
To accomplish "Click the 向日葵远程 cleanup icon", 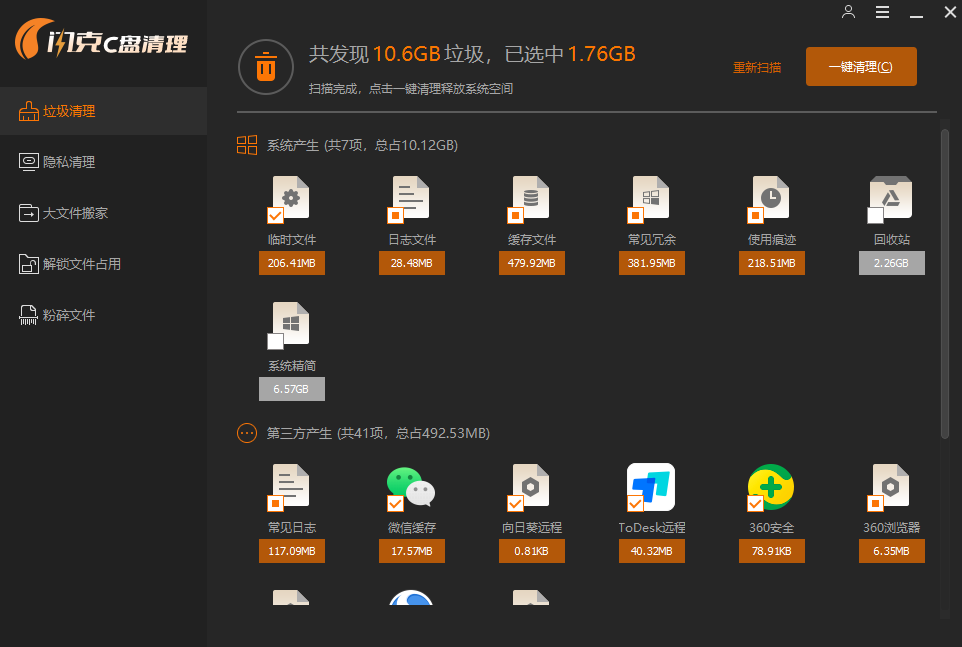I will coord(531,487).
